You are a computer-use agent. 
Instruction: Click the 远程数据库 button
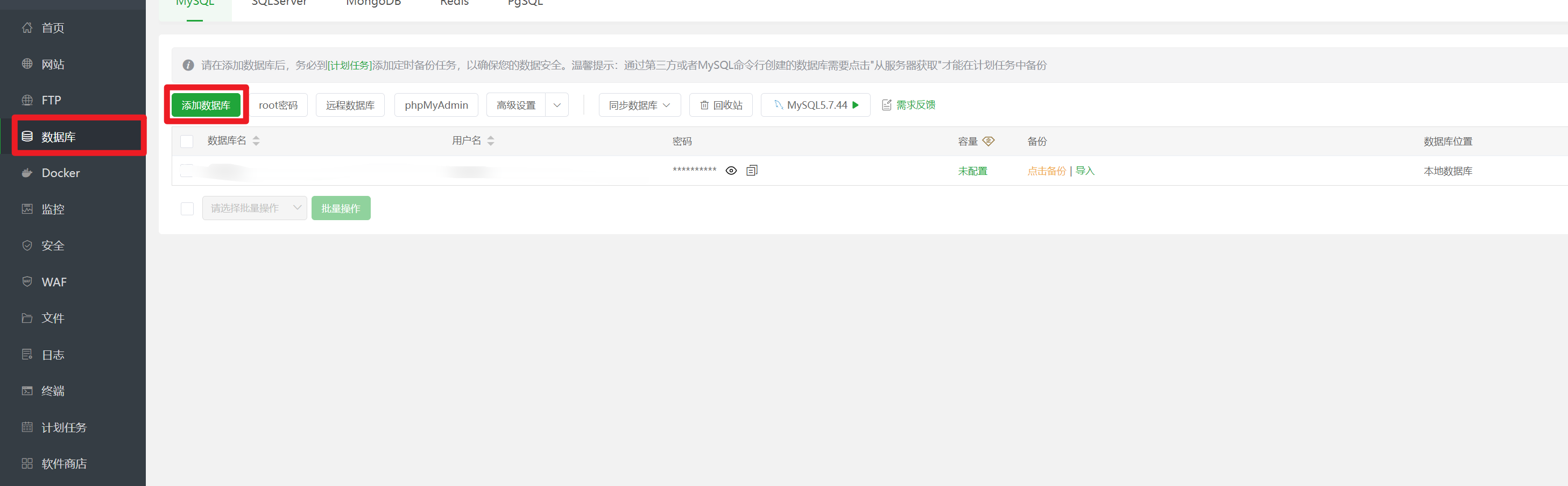[x=350, y=105]
